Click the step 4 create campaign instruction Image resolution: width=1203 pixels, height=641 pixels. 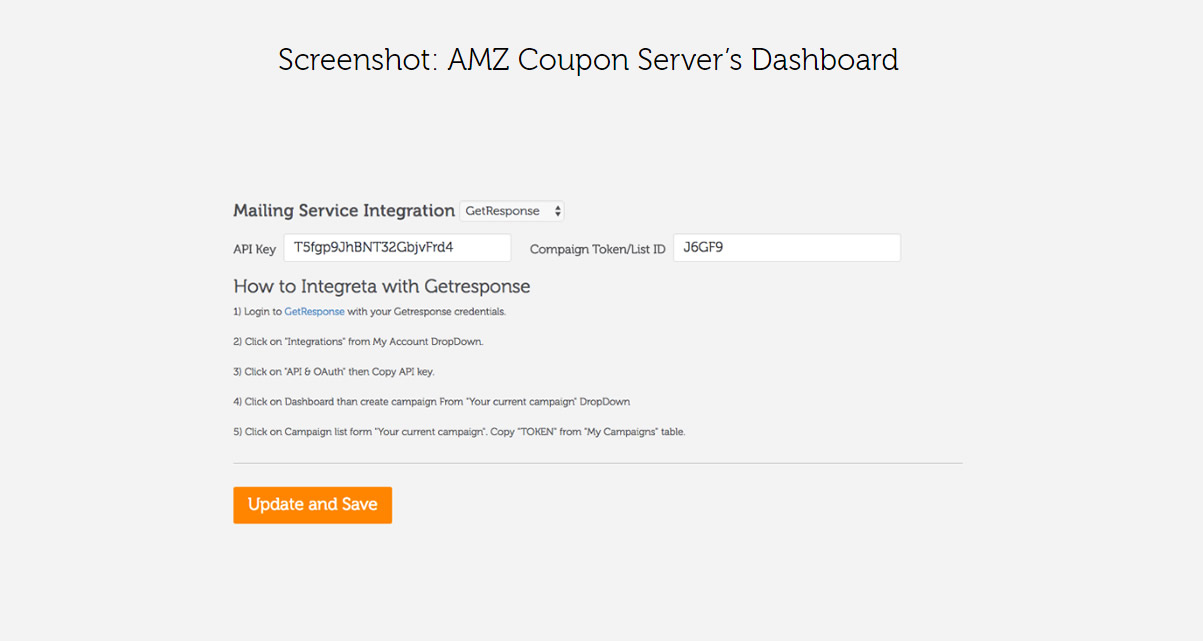coord(432,402)
